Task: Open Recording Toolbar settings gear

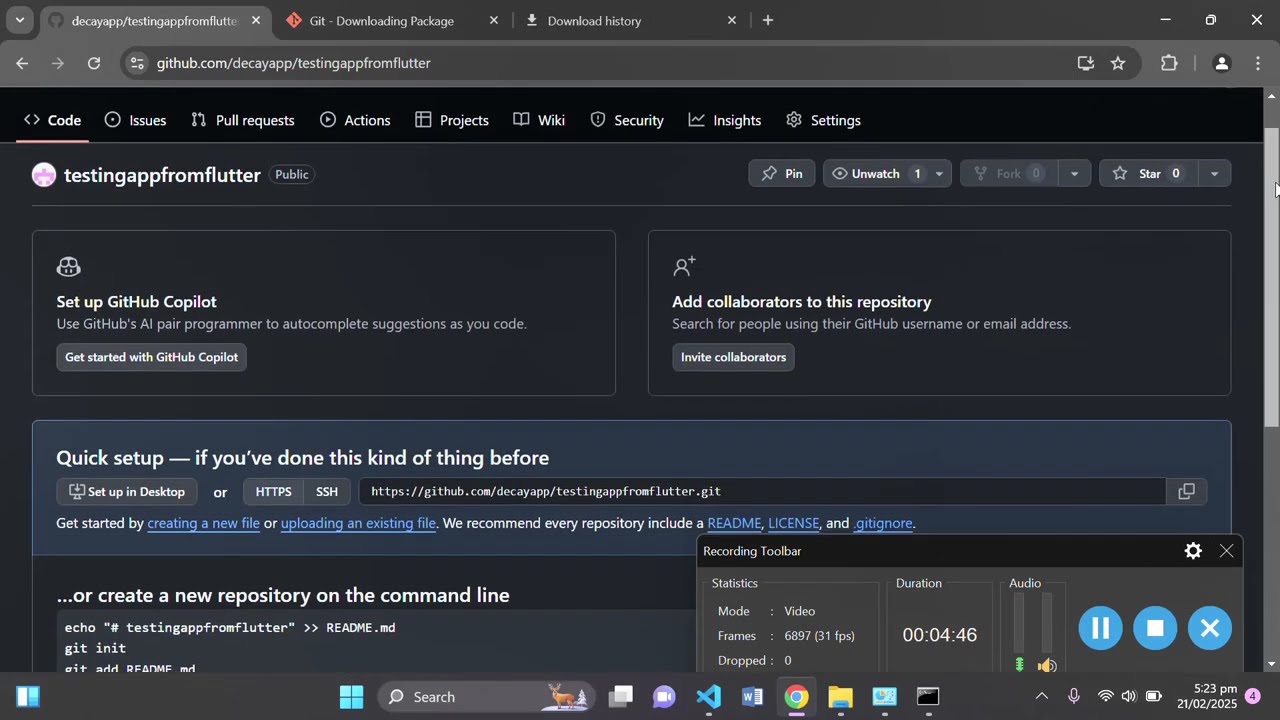Action: (1193, 551)
